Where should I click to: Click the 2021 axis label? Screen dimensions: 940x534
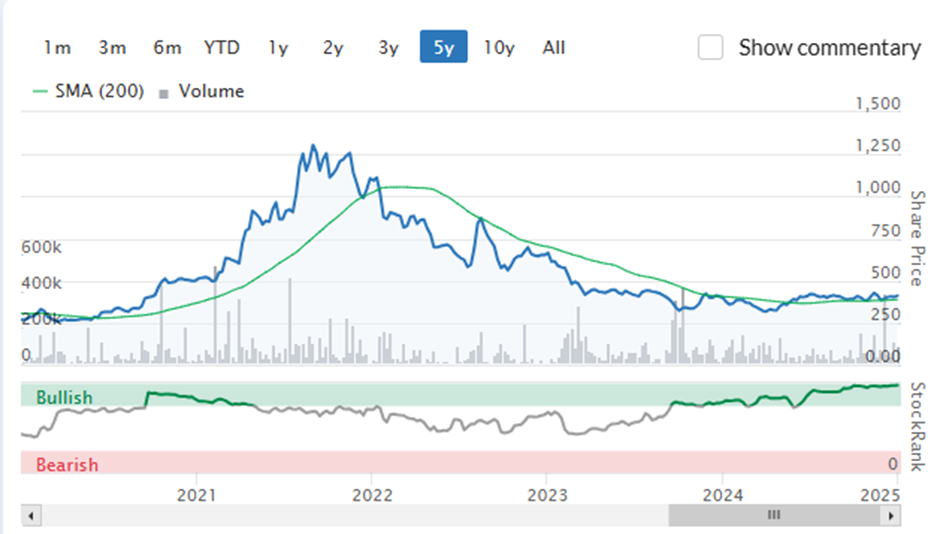point(197,495)
